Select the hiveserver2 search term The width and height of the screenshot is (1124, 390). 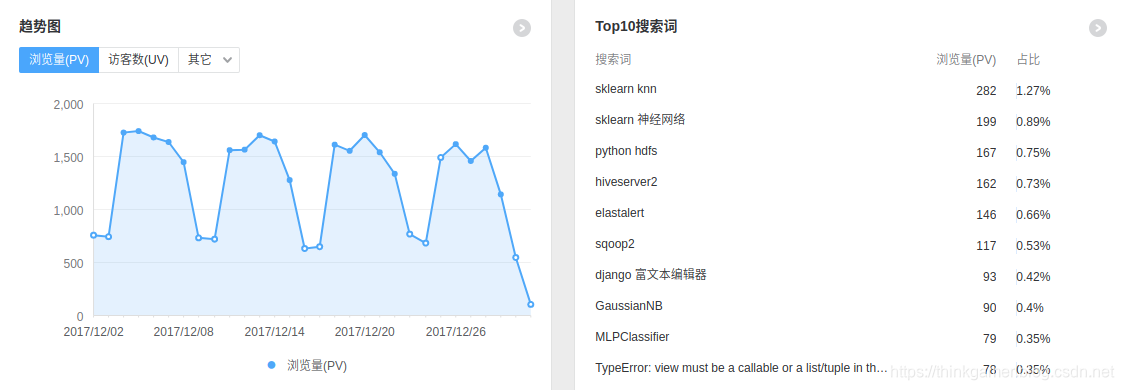coord(626,181)
